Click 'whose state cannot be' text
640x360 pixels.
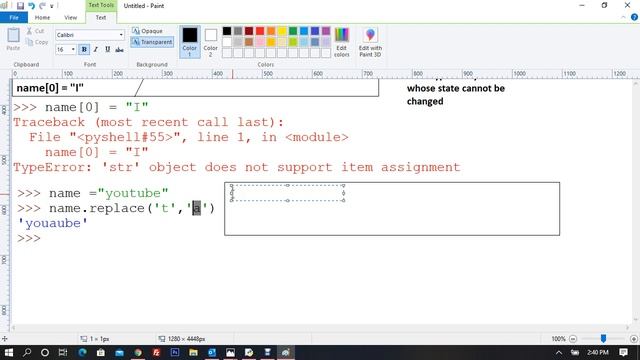pos(456,88)
